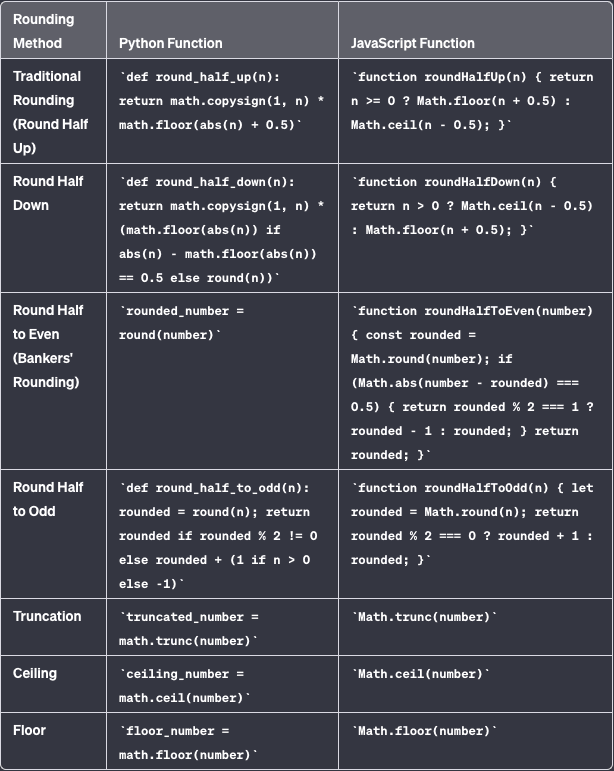614x771 pixels.
Task: Click the Python "ceiling_number" code cell
Action: pyautogui.click(x=186, y=685)
